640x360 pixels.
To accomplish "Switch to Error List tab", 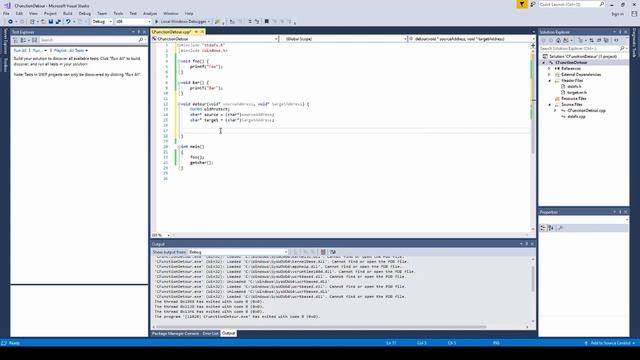I will coord(210,333).
